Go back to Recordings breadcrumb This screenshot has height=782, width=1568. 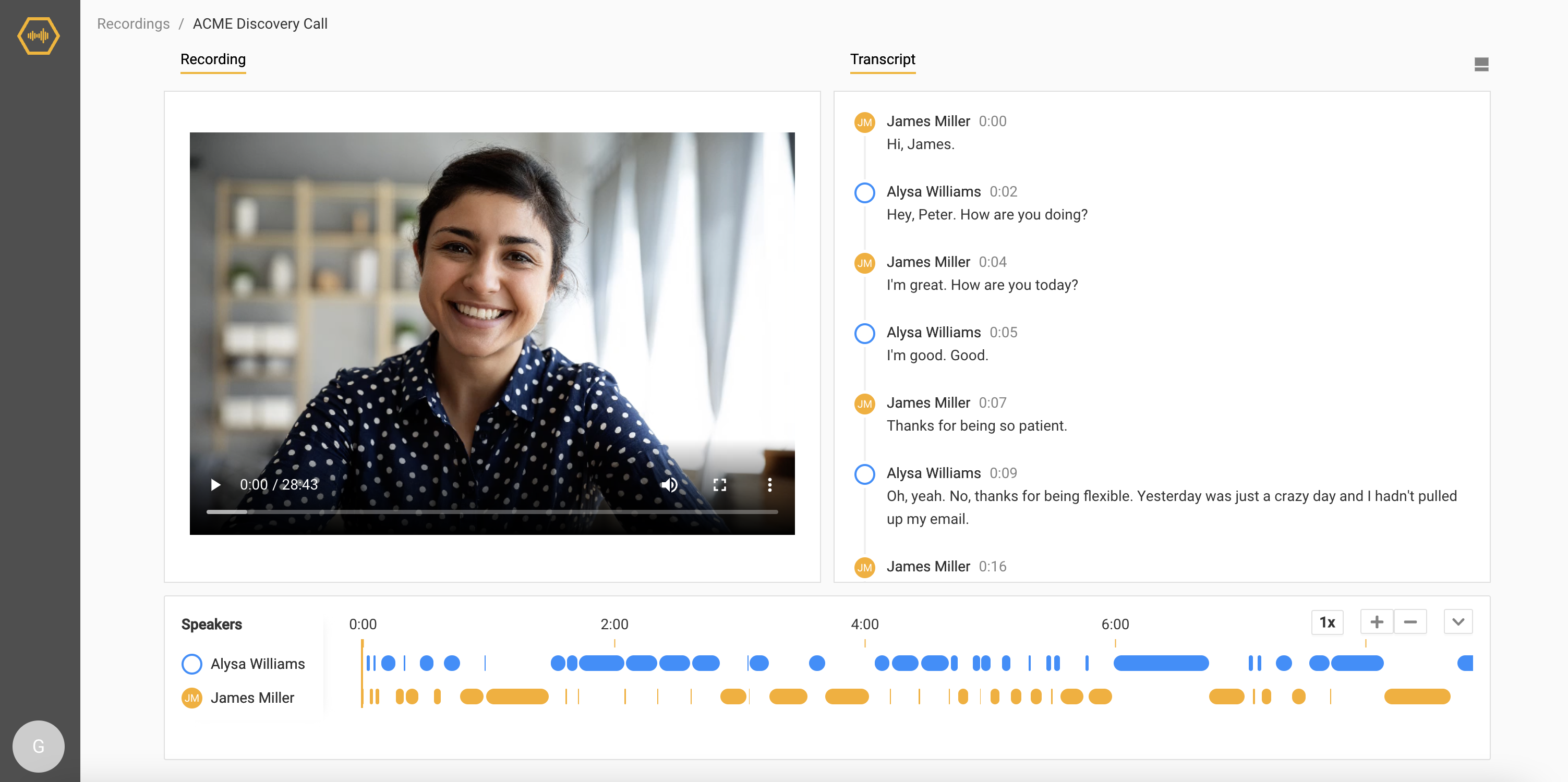pyautogui.click(x=134, y=24)
